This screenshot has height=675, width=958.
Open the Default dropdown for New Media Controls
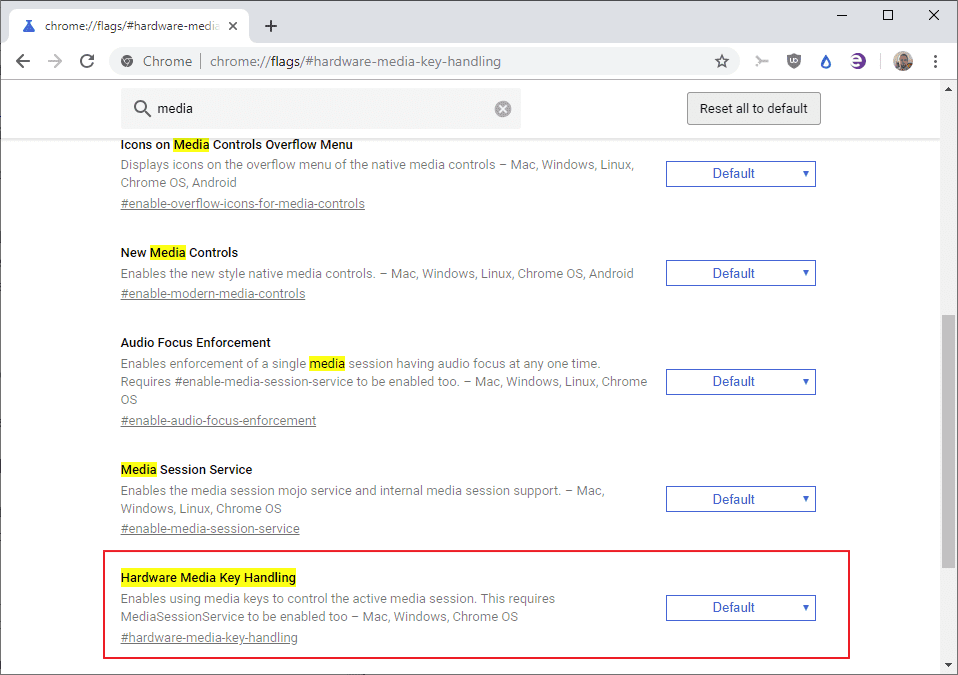pyautogui.click(x=740, y=272)
